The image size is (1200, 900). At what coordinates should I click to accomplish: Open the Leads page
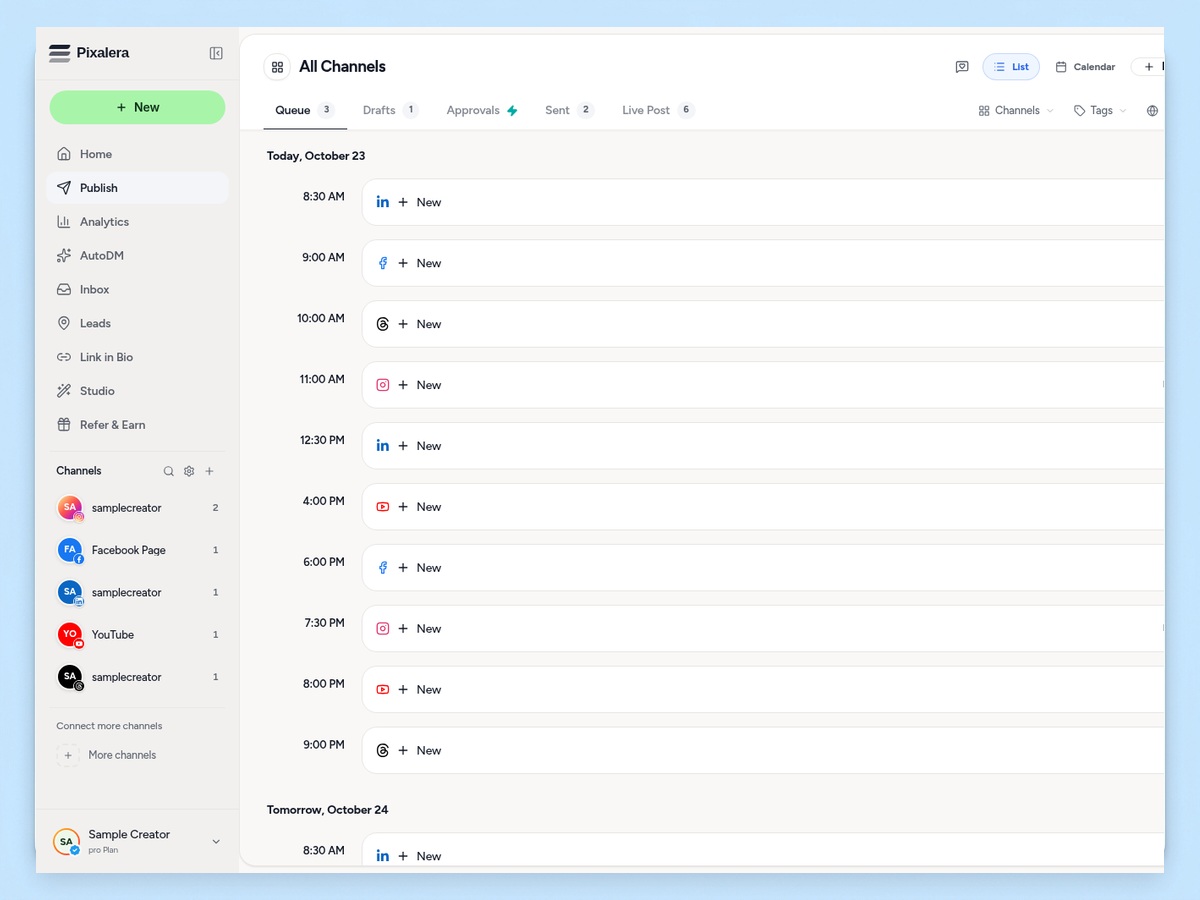pos(137,324)
